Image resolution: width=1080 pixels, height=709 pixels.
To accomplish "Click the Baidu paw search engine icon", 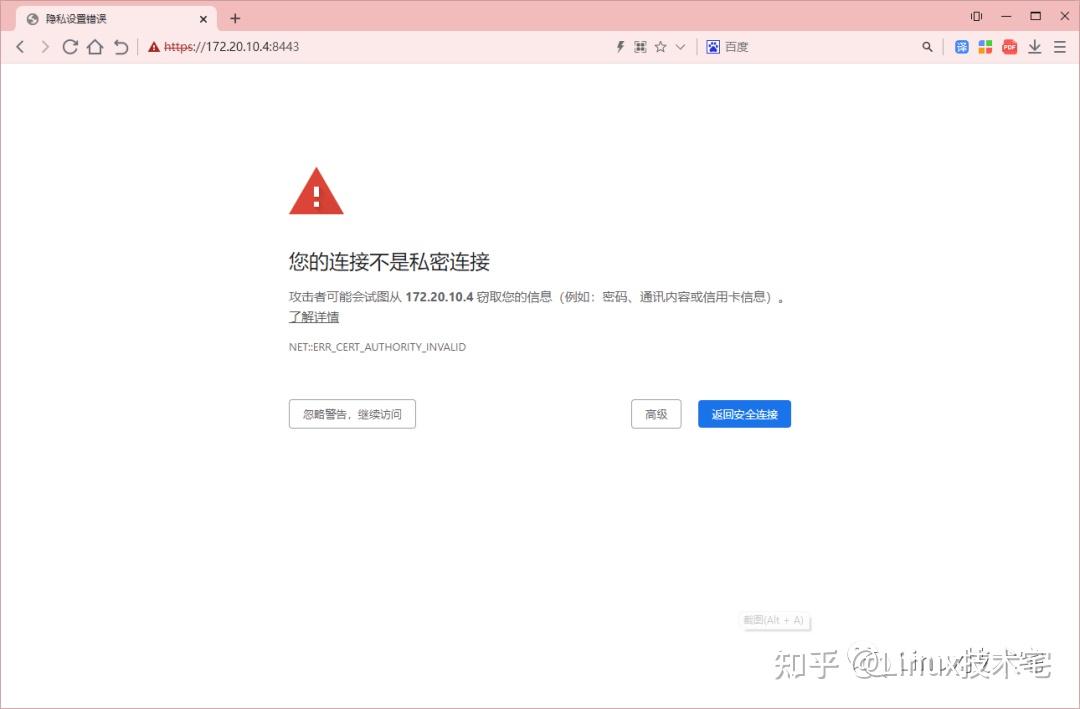I will tap(713, 47).
